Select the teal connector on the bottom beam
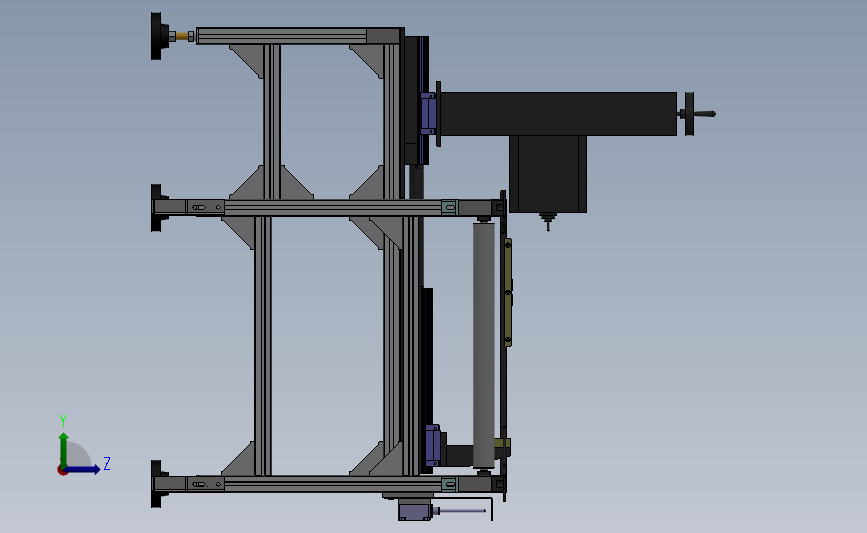Screen dimensions: 867x533 coord(450,484)
